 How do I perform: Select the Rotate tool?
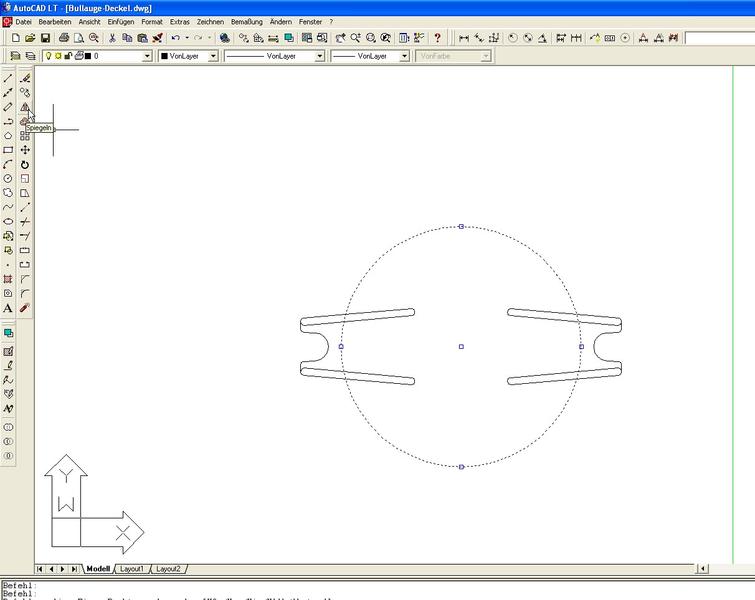pos(25,165)
